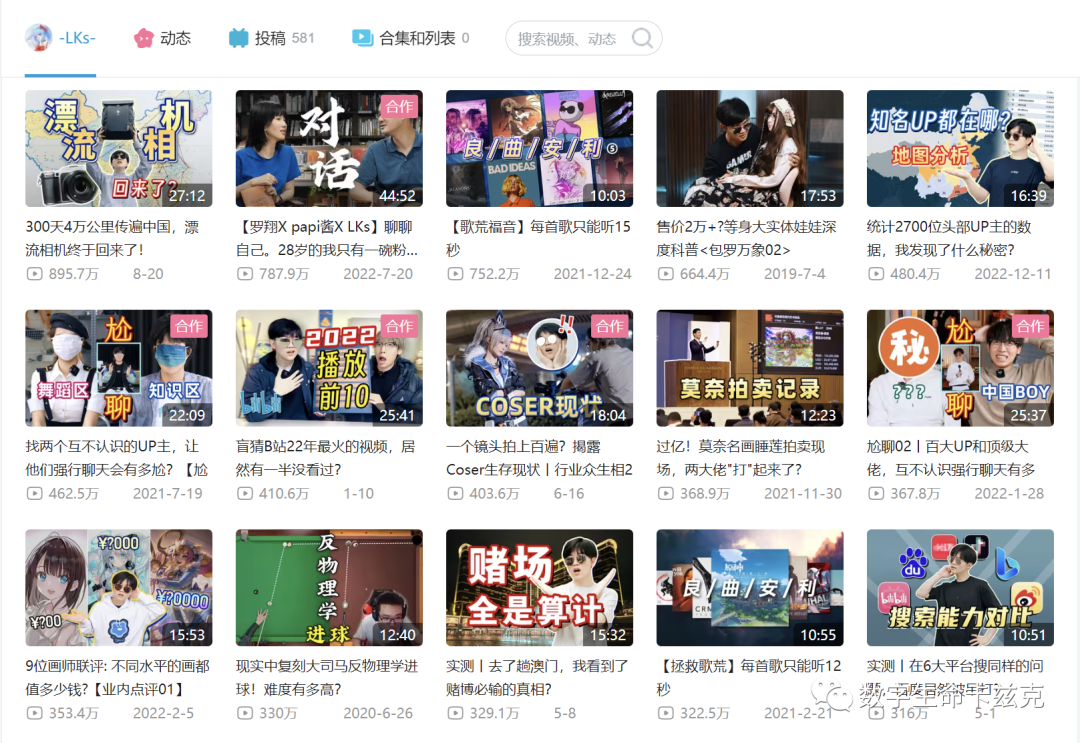Viewport: 1080px width, 743px height.
Task: Click title 找两个互不认识的UP主
Action: [x=117, y=458]
